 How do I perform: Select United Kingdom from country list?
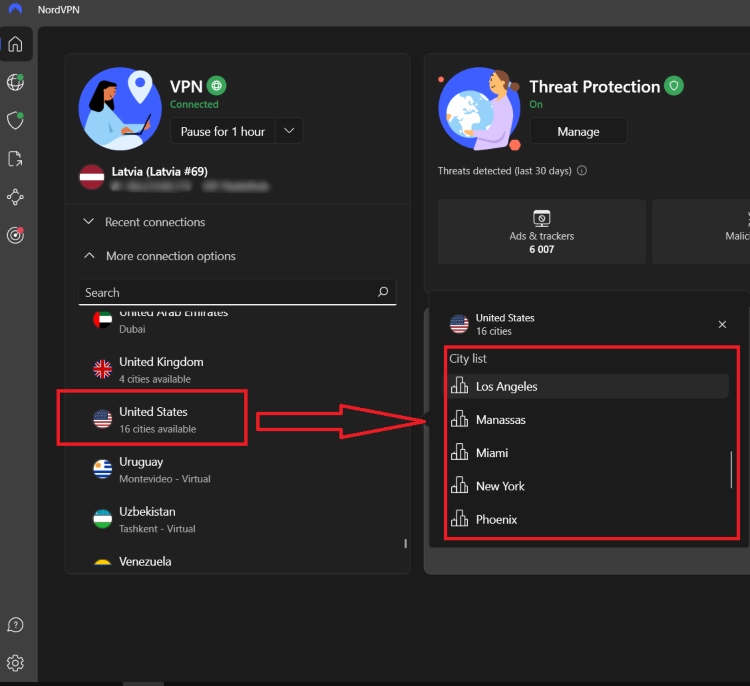(x=237, y=370)
